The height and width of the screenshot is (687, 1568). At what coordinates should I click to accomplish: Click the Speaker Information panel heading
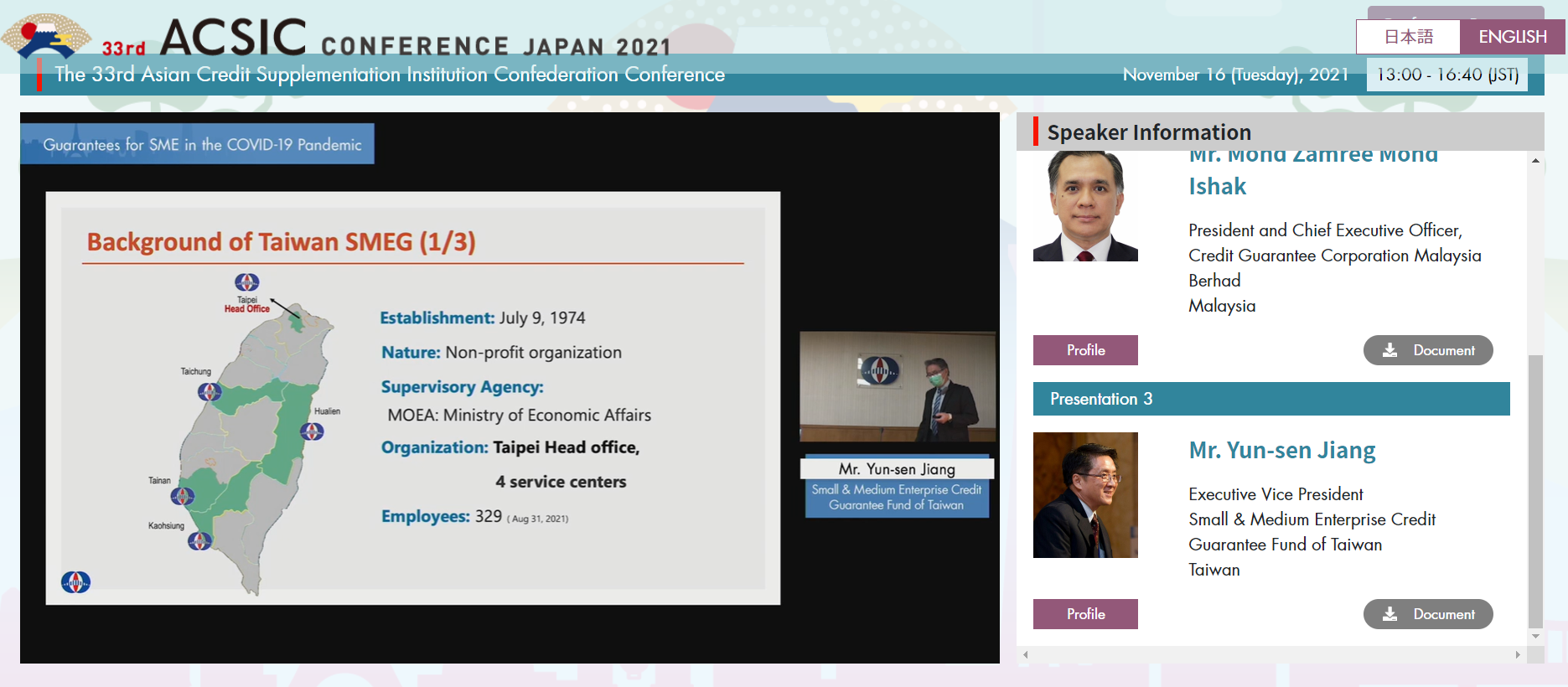[x=1149, y=132]
